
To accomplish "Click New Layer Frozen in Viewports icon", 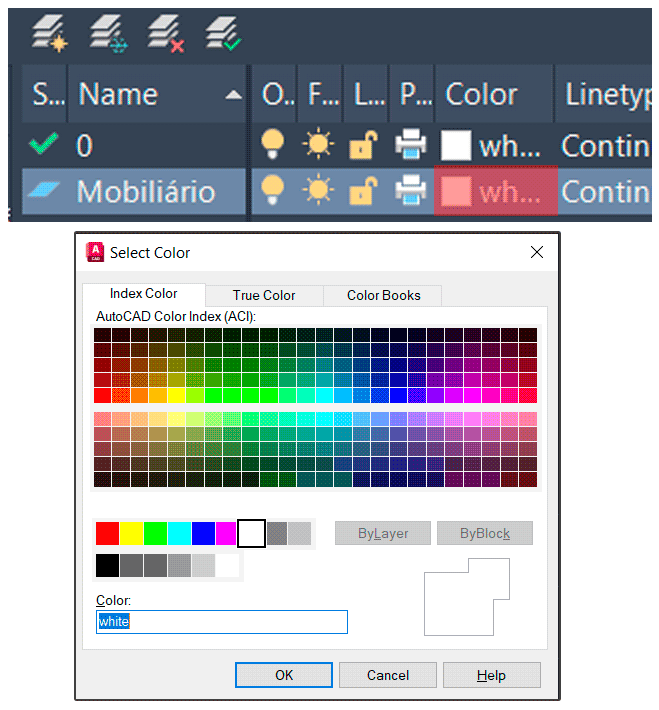I will click(x=108, y=33).
